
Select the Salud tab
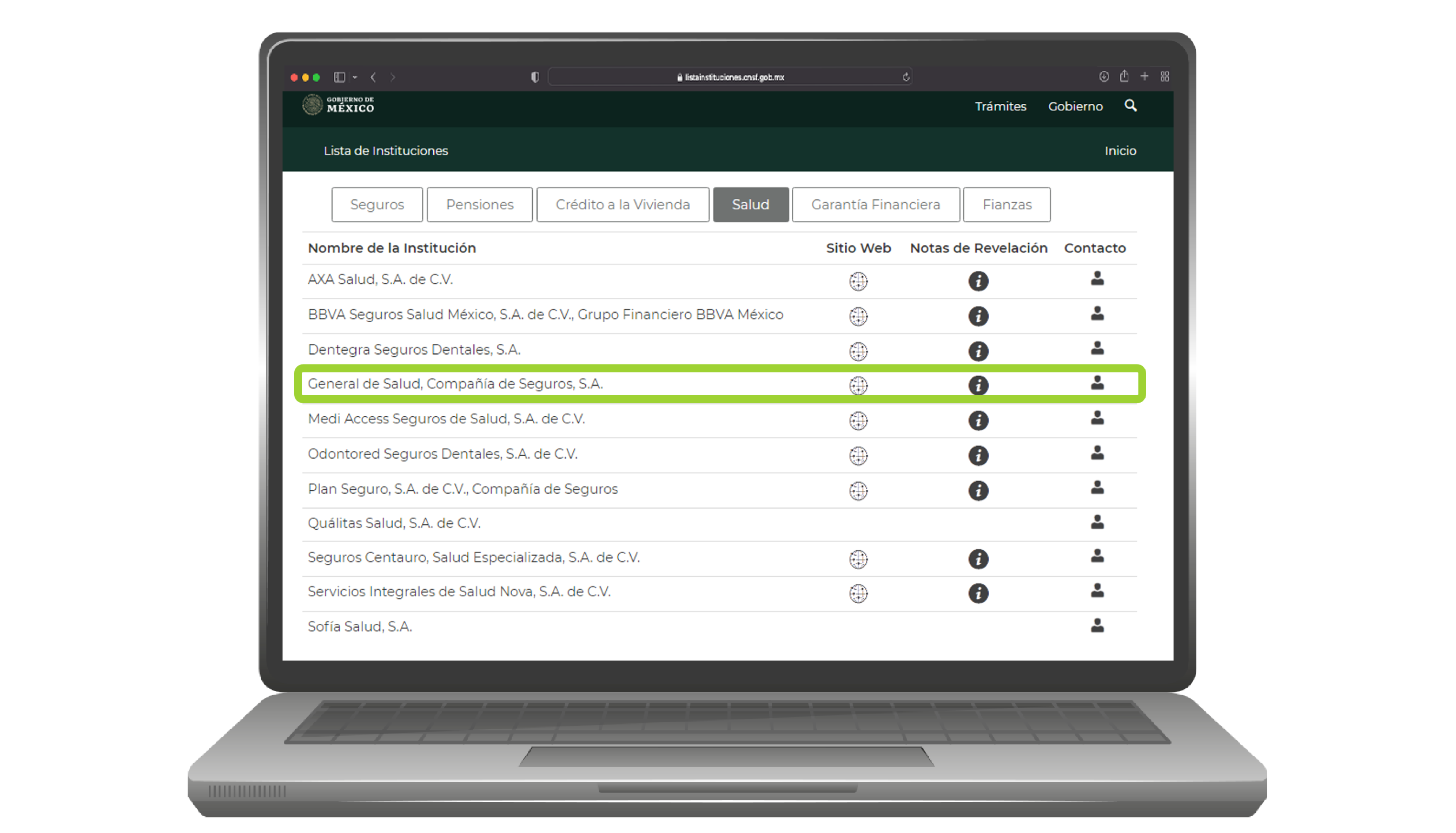(750, 204)
